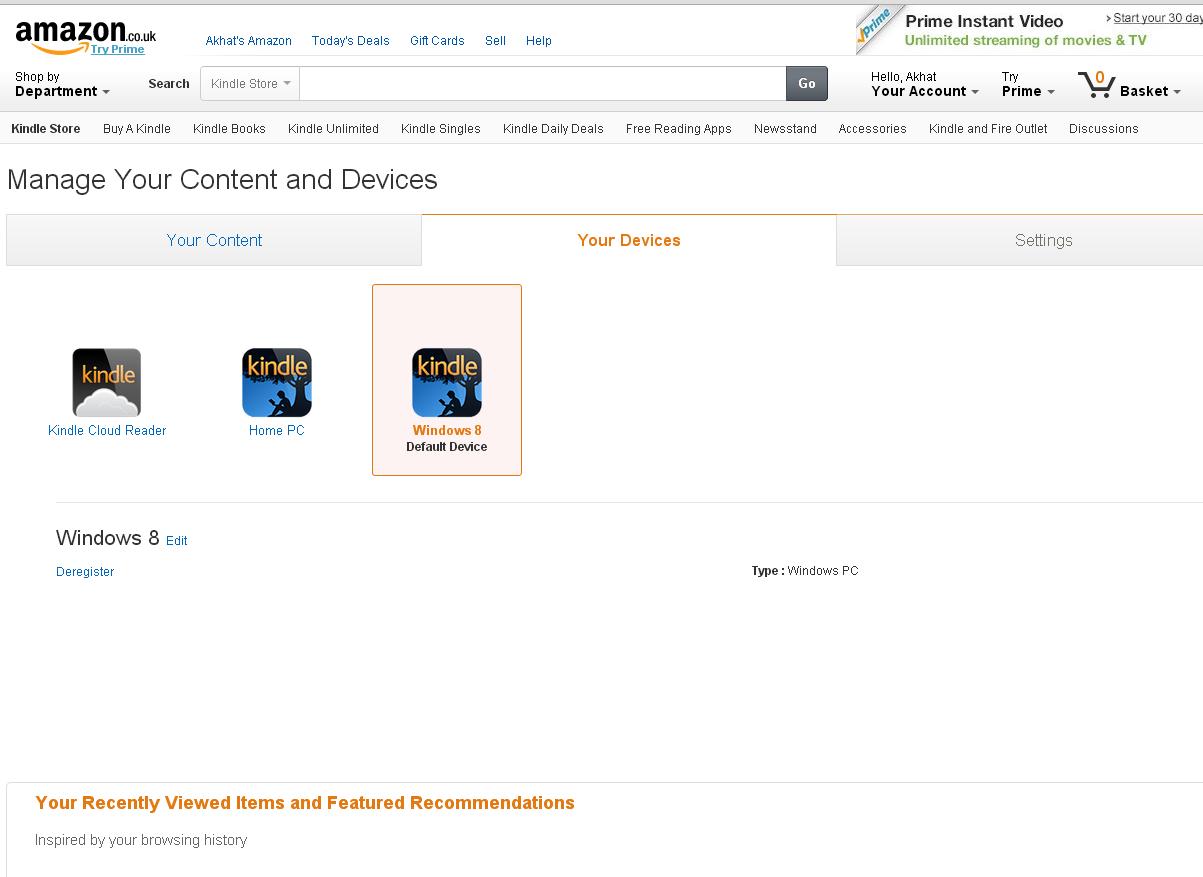Open the Discussions navigation item

click(x=1104, y=129)
